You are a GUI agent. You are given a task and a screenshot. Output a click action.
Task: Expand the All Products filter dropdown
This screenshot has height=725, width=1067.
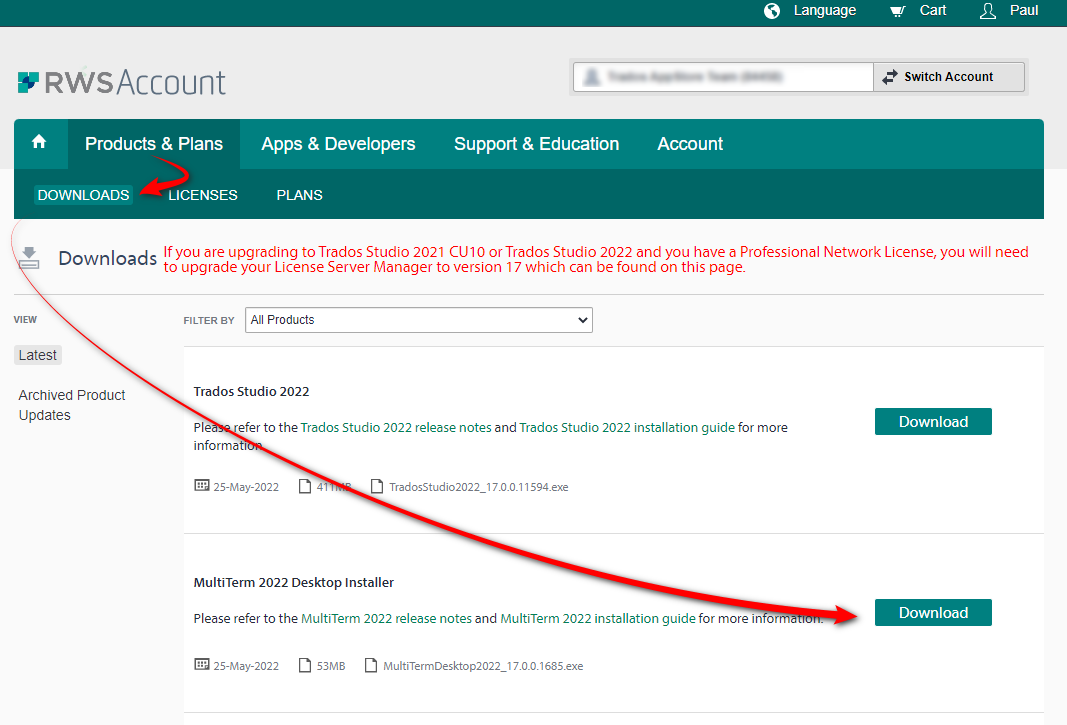point(418,320)
